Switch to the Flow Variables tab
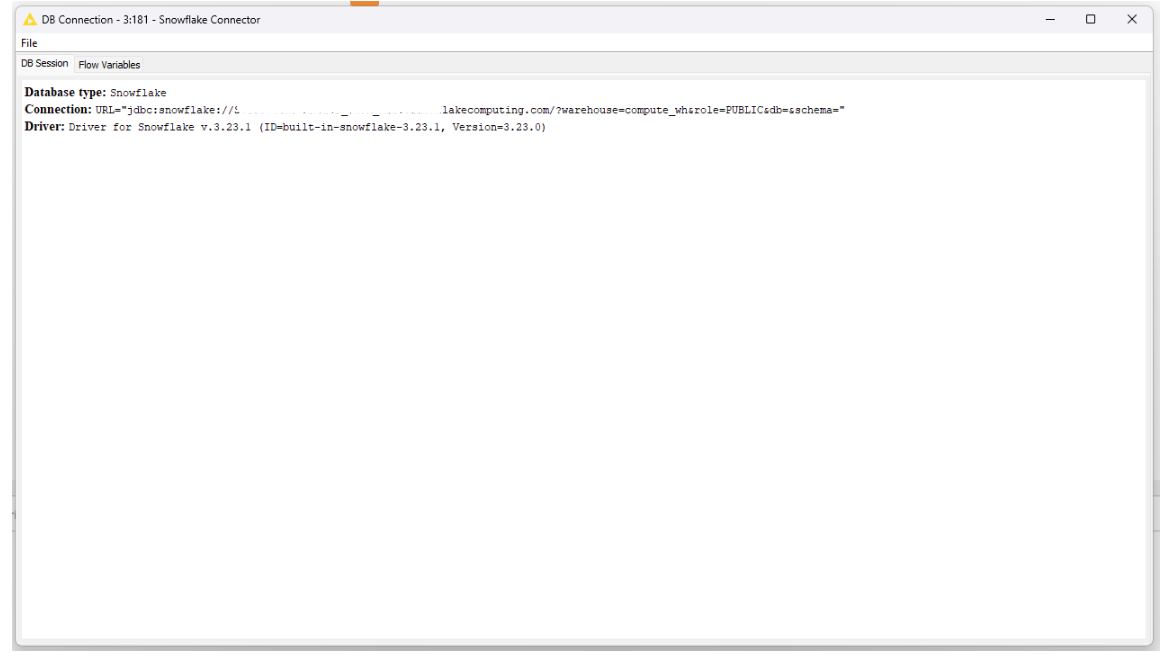The height and width of the screenshot is (656, 1163). [x=109, y=65]
